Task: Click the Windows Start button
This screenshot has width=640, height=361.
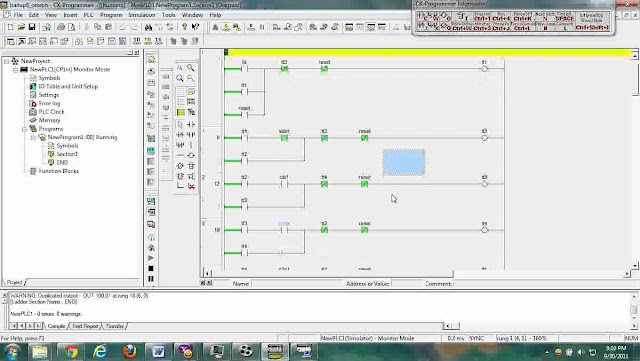Action: [x=12, y=352]
